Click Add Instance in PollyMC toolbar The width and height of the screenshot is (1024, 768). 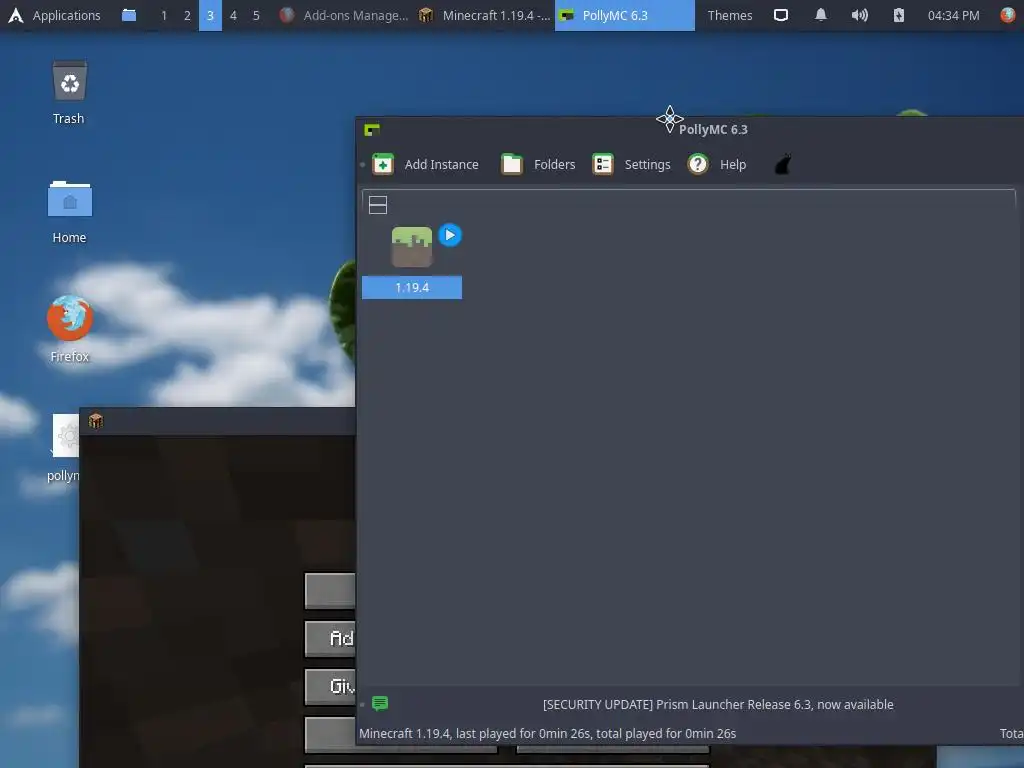(x=425, y=165)
